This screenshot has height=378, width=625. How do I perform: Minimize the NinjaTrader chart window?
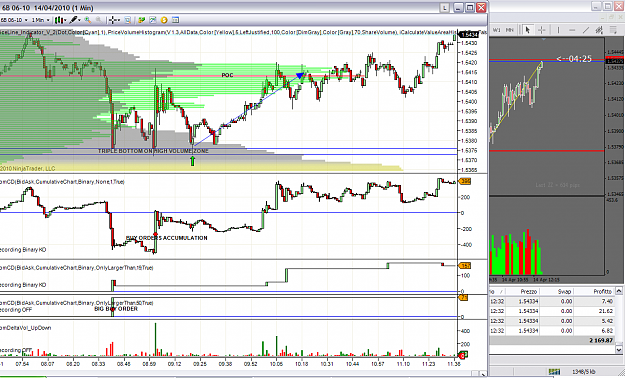click(x=458, y=8)
